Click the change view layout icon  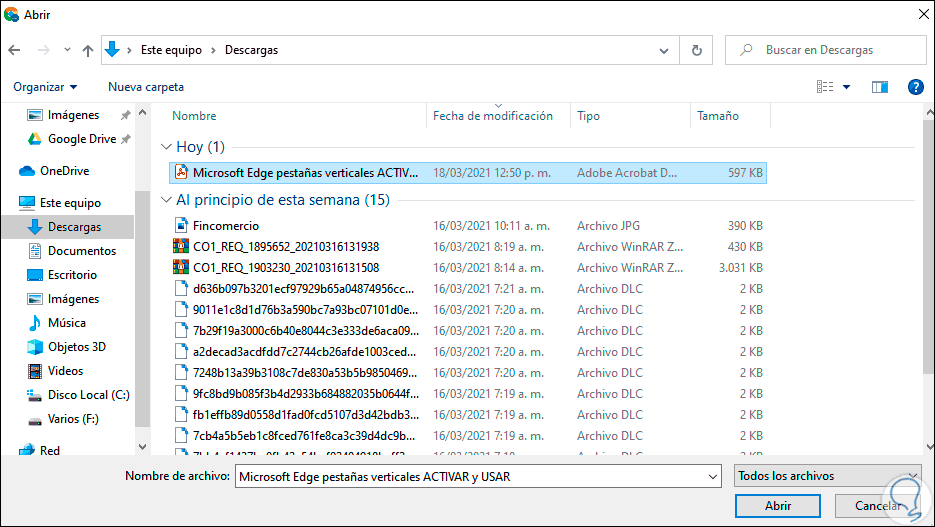point(825,87)
